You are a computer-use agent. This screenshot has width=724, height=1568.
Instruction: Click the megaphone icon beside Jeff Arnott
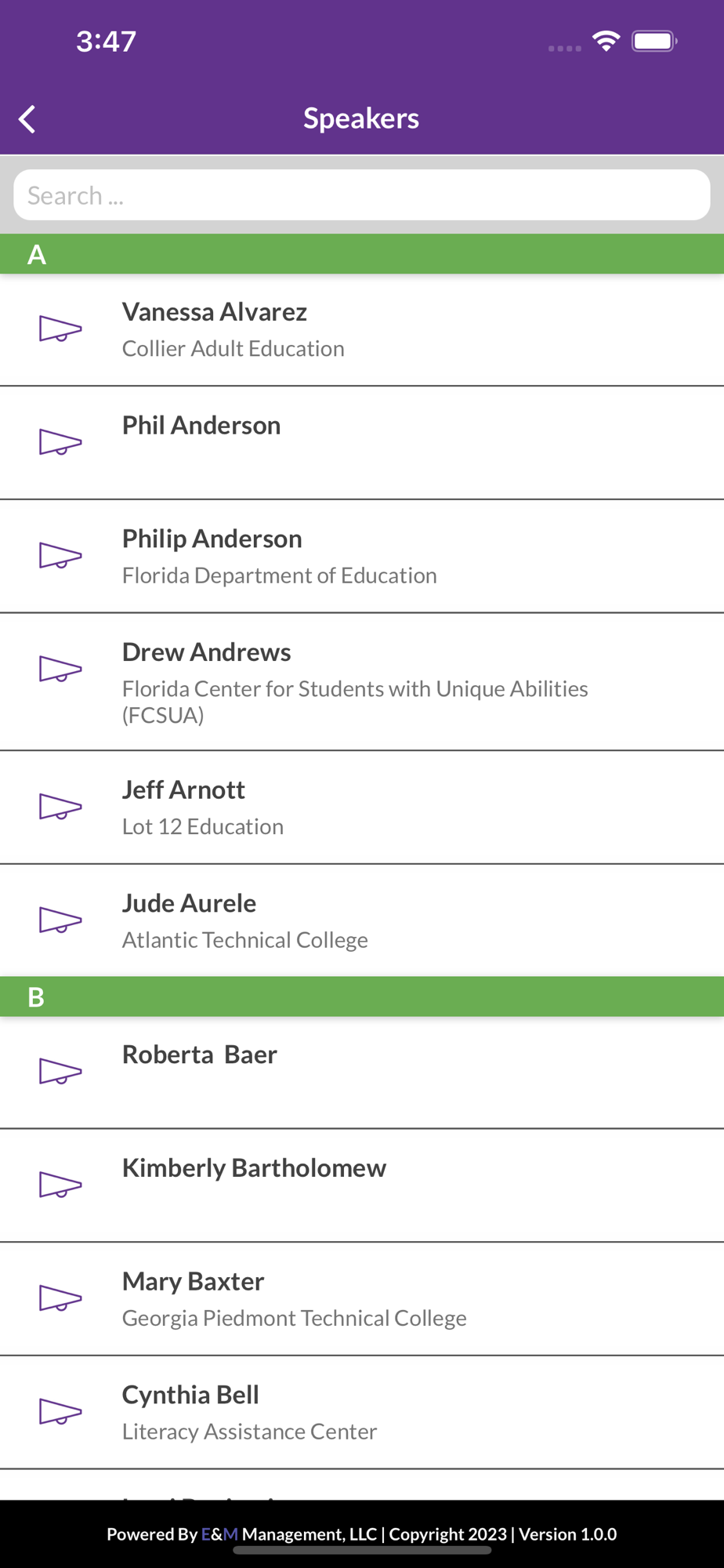pyautogui.click(x=60, y=808)
